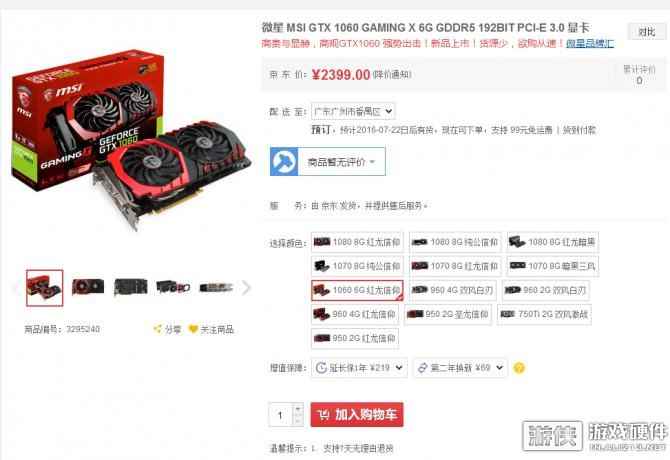Click the right arrow of the thumbnail carousel
Screen dimensions: 670x460
[246, 287]
